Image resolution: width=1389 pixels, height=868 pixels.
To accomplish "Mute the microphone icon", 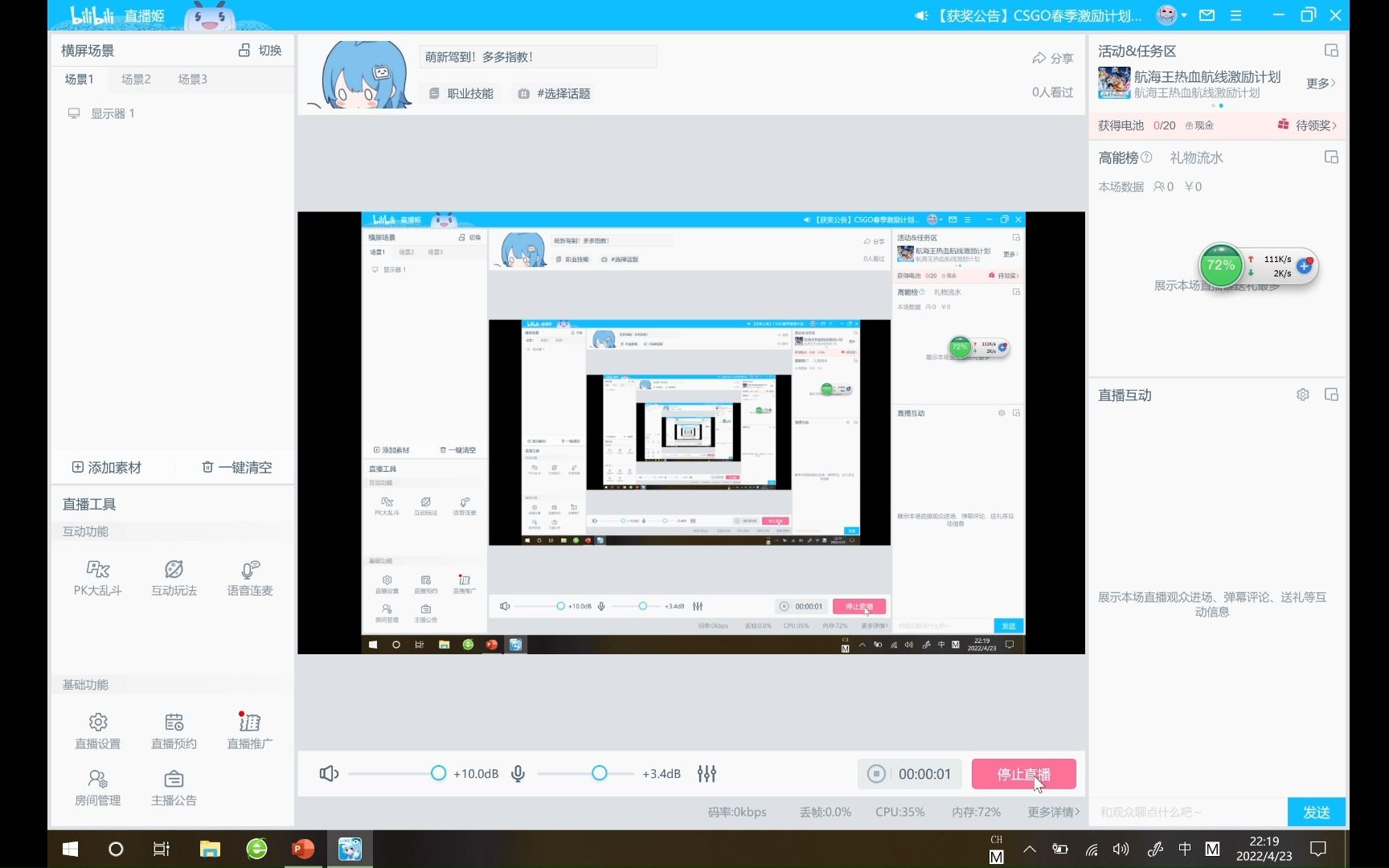I will click(518, 773).
